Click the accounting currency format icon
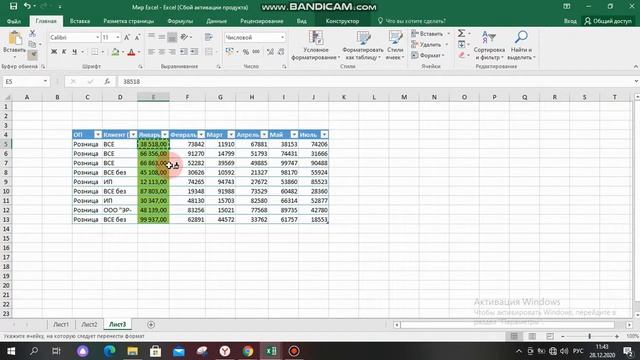The height and width of the screenshot is (360, 640). 229,52
